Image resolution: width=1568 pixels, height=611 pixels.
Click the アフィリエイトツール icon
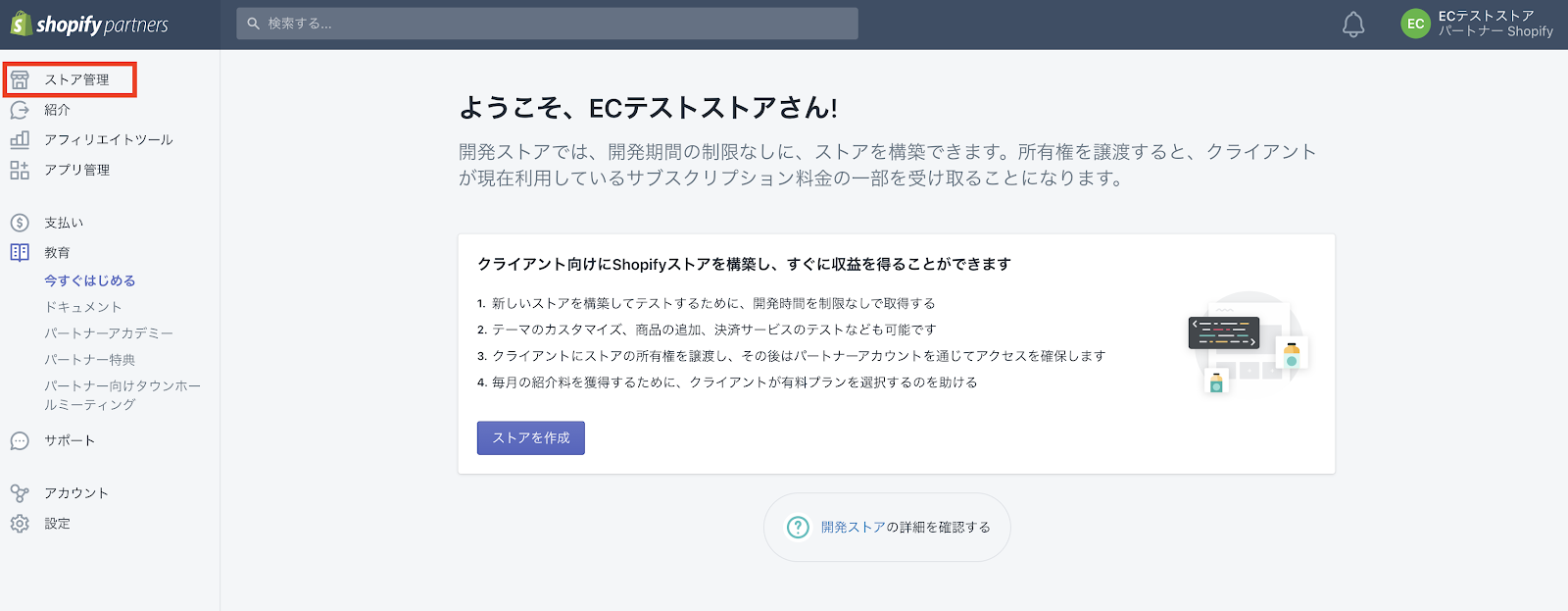point(20,140)
